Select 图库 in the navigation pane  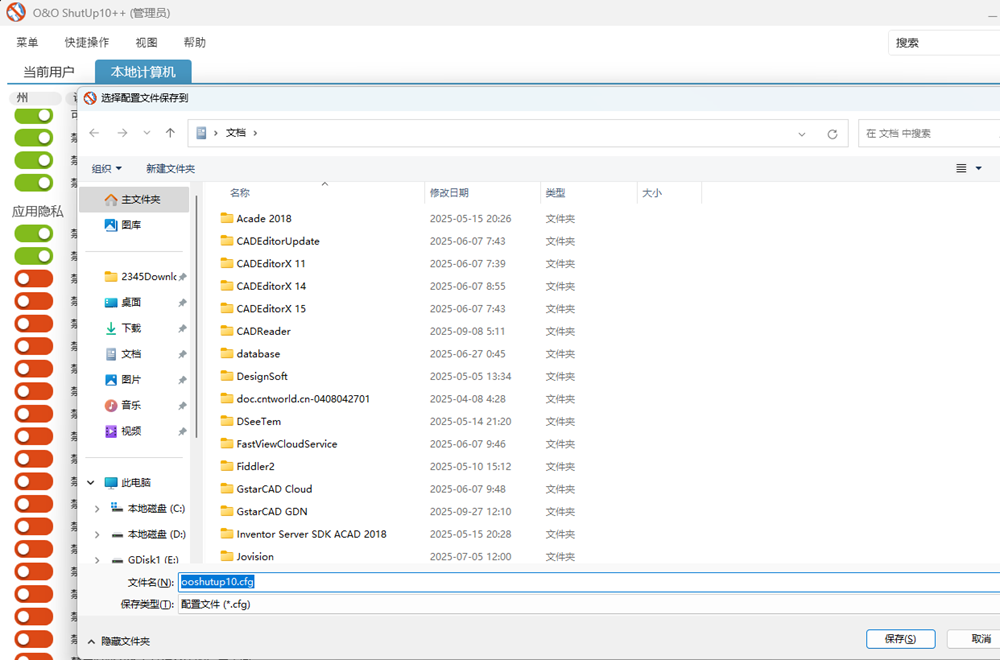point(130,226)
